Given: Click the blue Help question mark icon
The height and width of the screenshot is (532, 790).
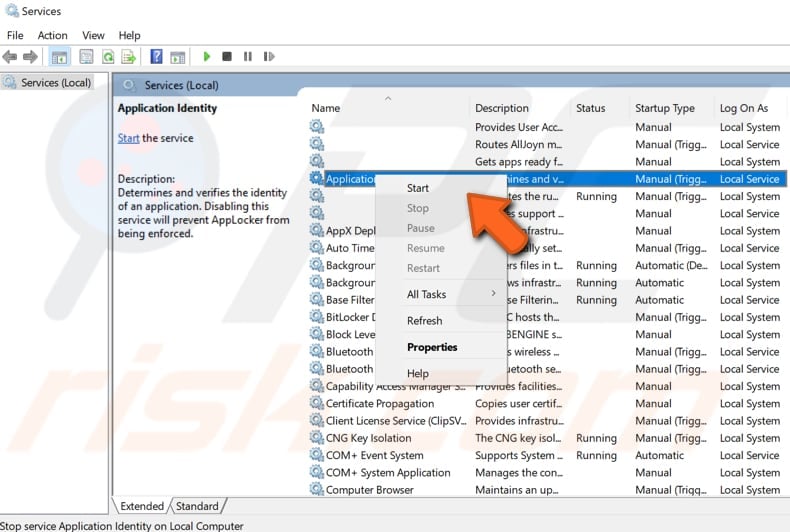Looking at the screenshot, I should [157, 56].
